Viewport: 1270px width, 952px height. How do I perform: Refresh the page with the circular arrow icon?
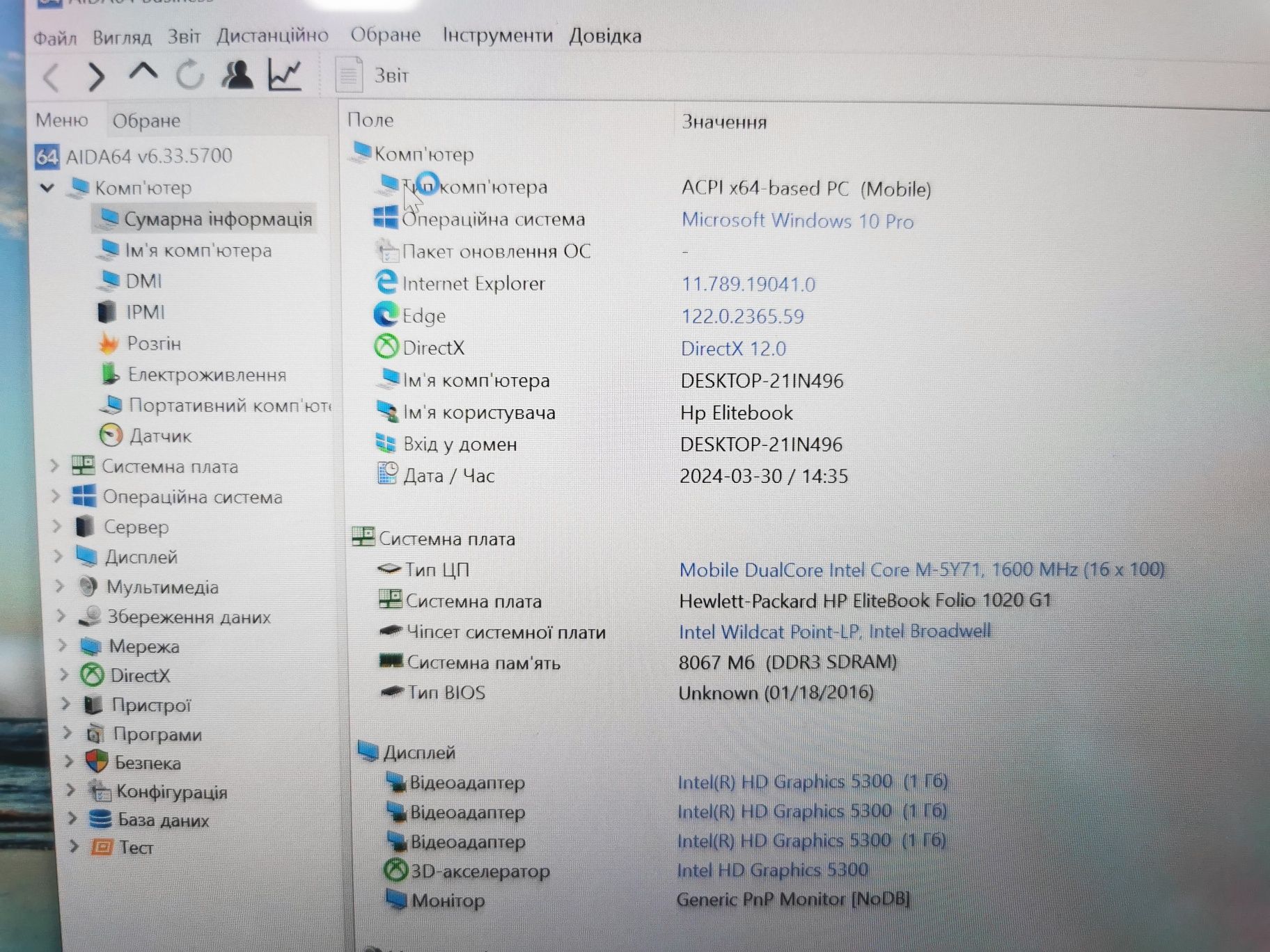(x=189, y=74)
